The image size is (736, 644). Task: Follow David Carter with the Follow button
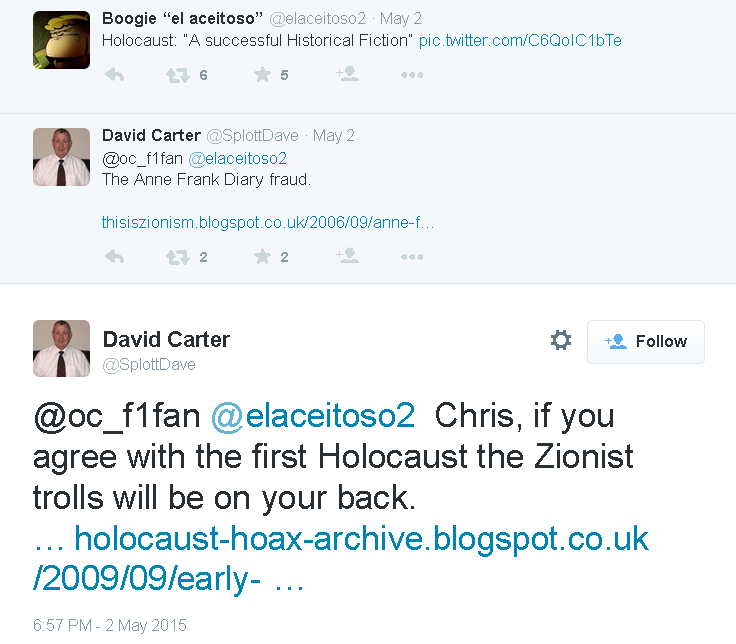pyautogui.click(x=645, y=342)
